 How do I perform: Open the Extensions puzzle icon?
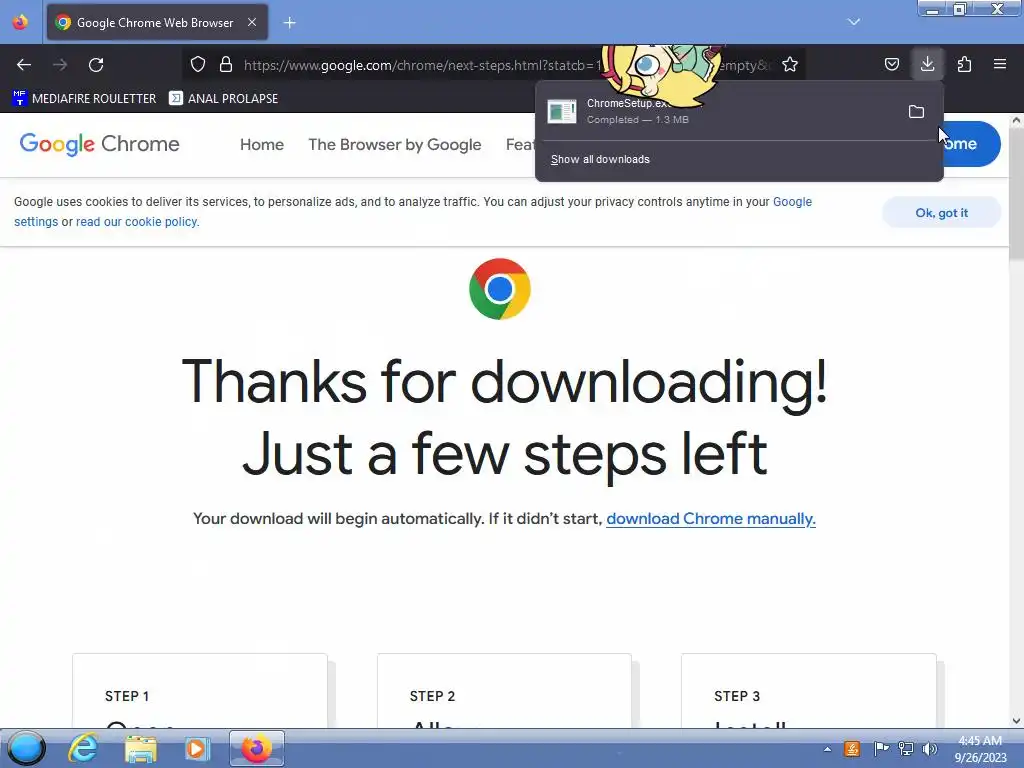point(964,64)
